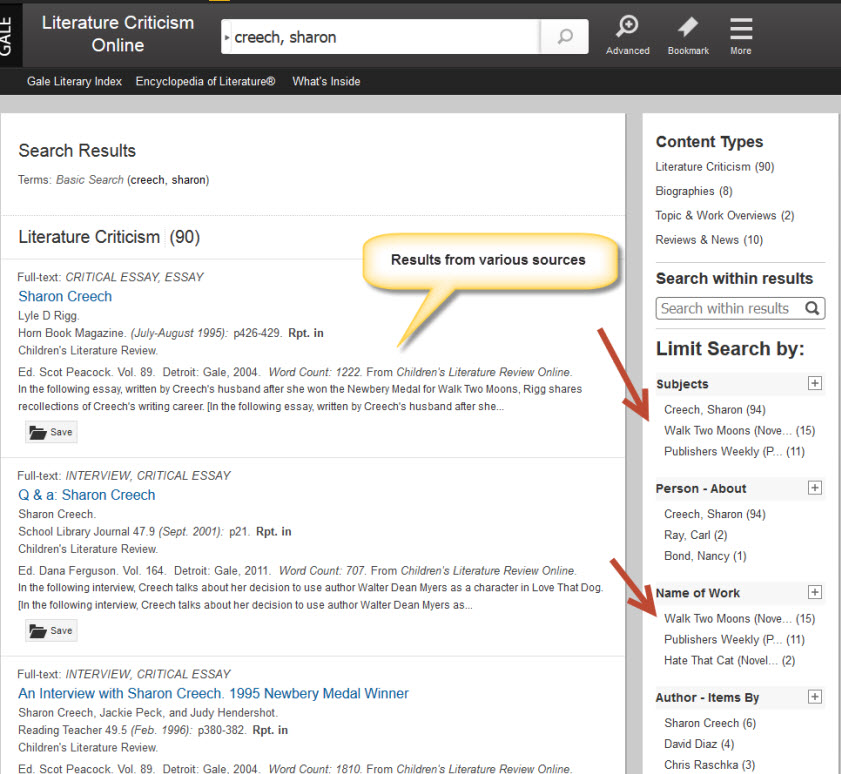Save the Q & a: Sharon Creech result
841x774 pixels.
click(x=51, y=631)
